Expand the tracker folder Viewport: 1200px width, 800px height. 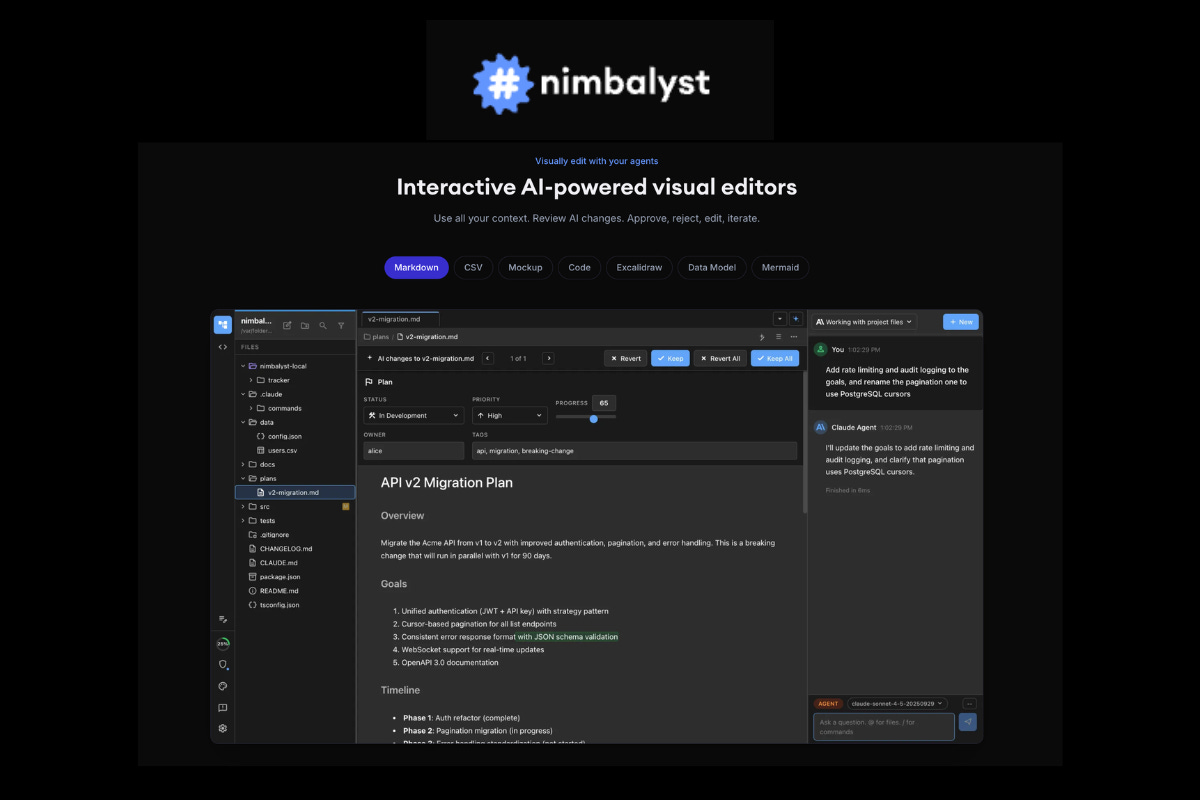[x=251, y=380]
